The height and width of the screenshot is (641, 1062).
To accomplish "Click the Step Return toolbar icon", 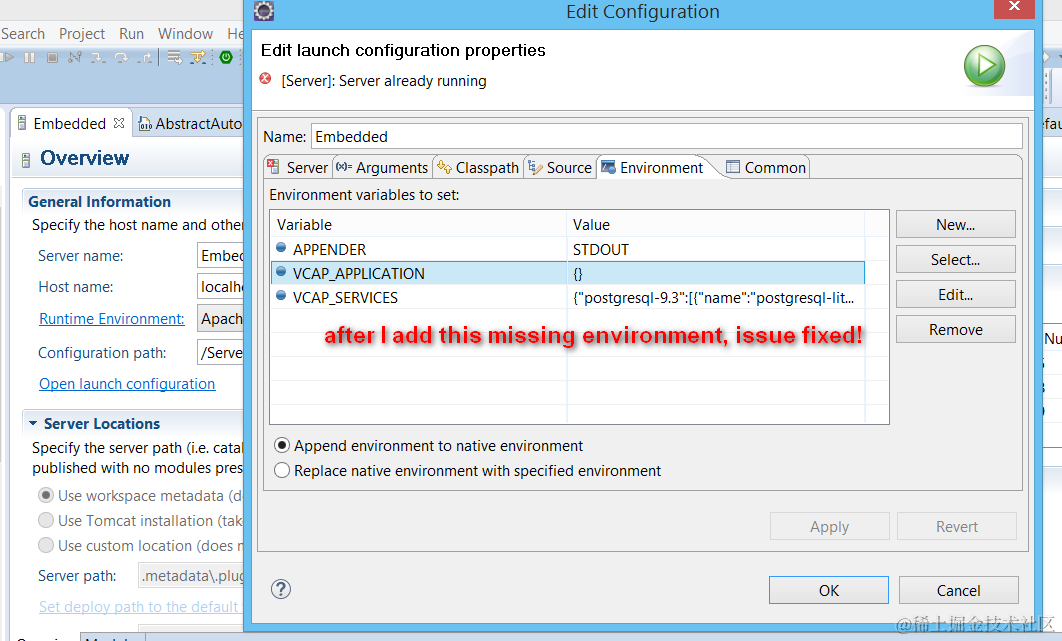I will pos(144,58).
